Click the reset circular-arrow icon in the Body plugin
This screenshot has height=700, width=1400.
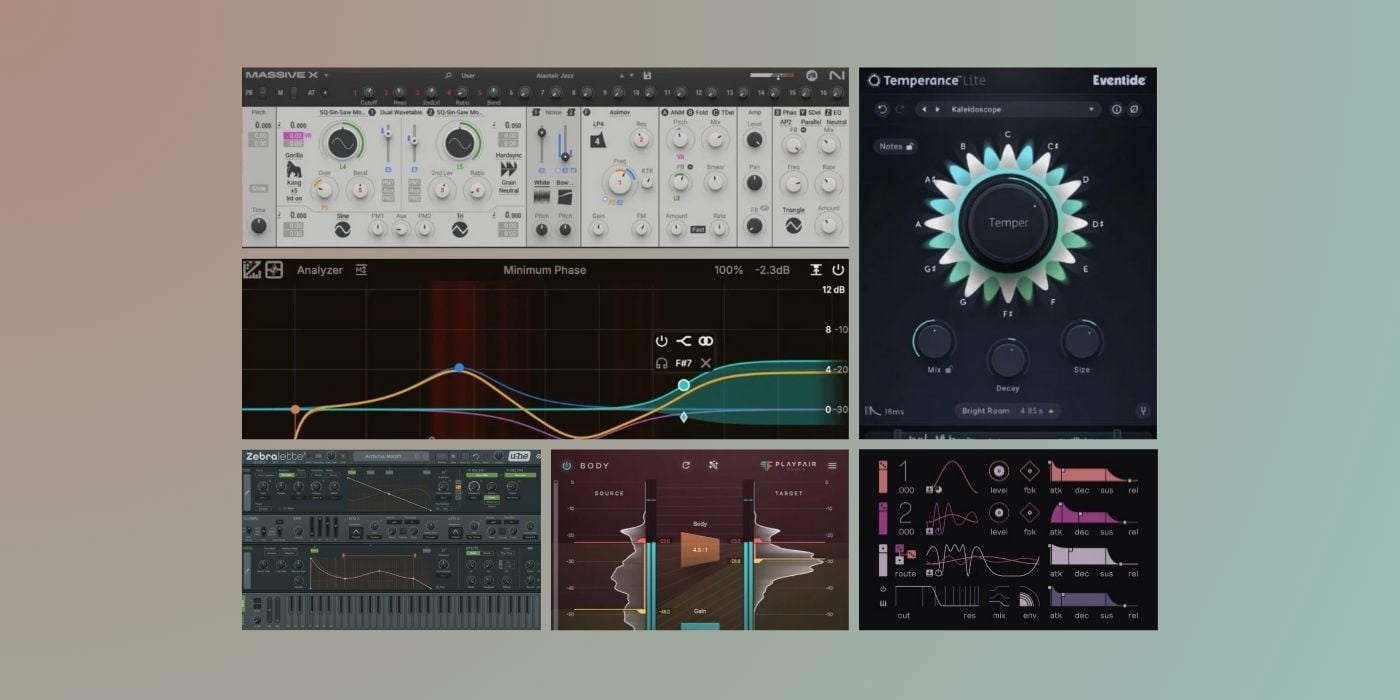coord(686,465)
